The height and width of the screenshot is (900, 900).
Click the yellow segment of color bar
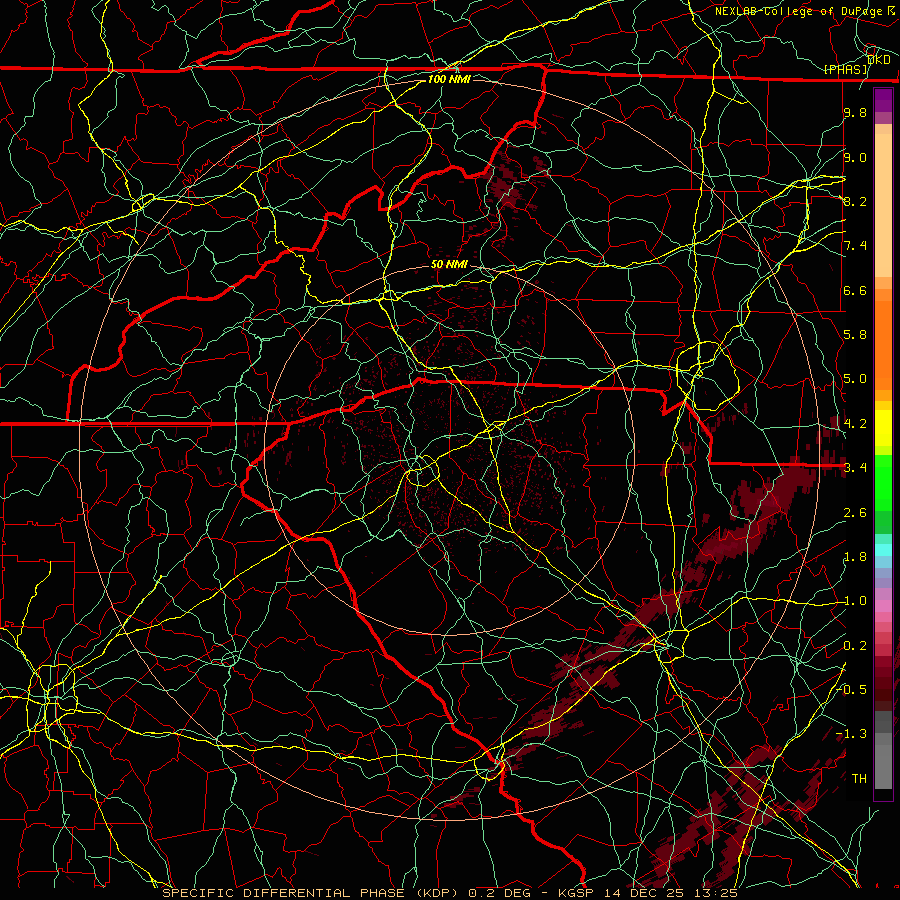pos(883,428)
